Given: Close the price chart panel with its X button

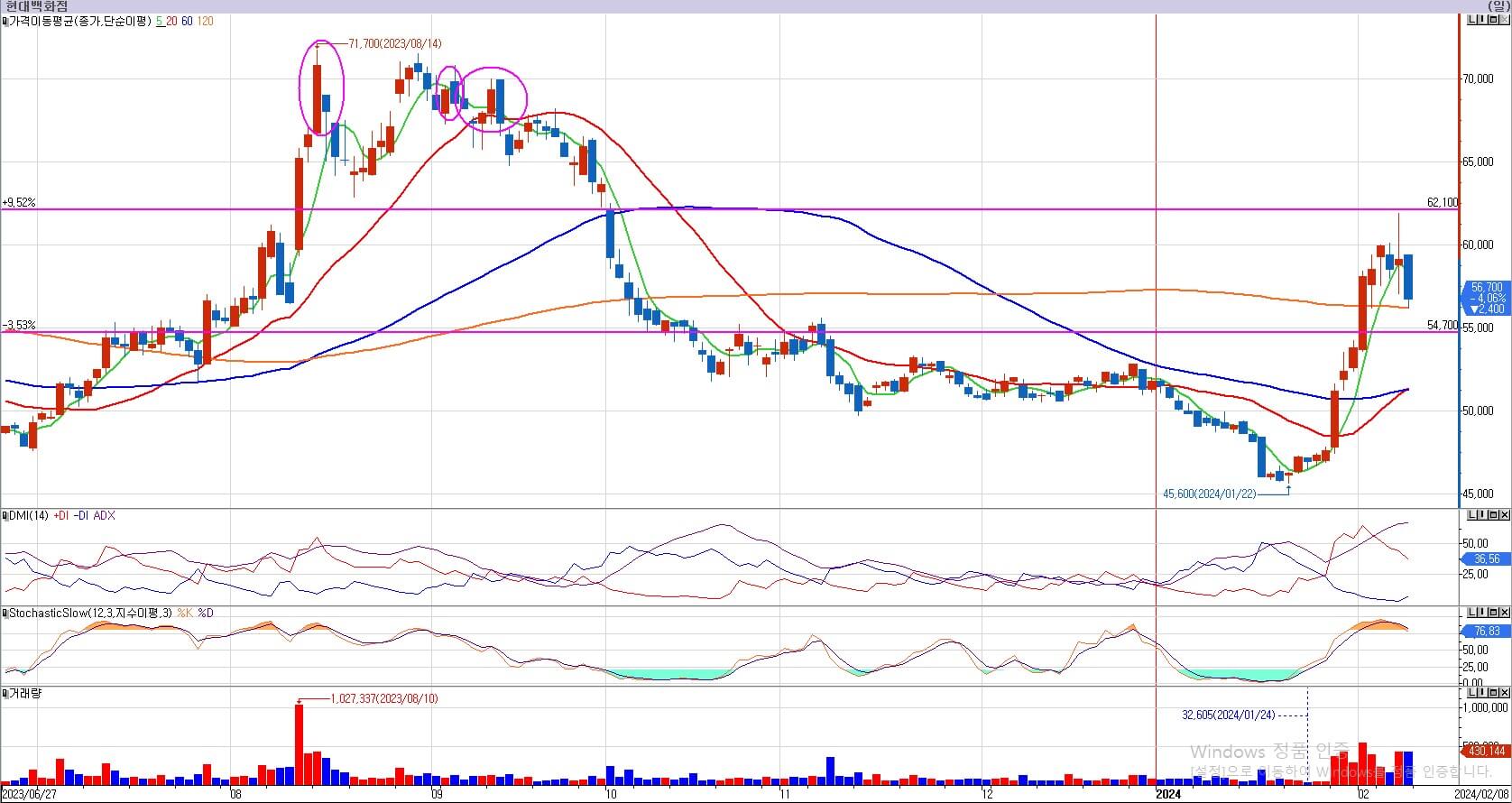Looking at the screenshot, I should (1505, 20).
